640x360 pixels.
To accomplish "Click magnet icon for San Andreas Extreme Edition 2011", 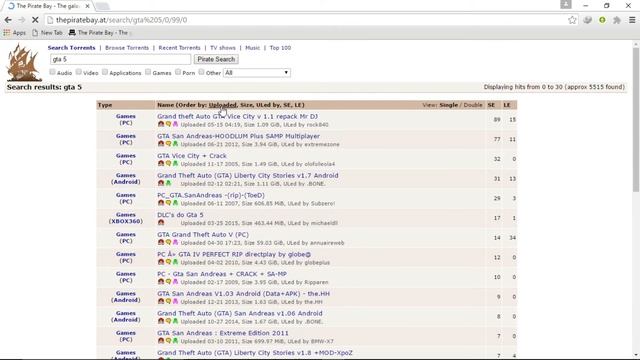I will coord(161,341).
